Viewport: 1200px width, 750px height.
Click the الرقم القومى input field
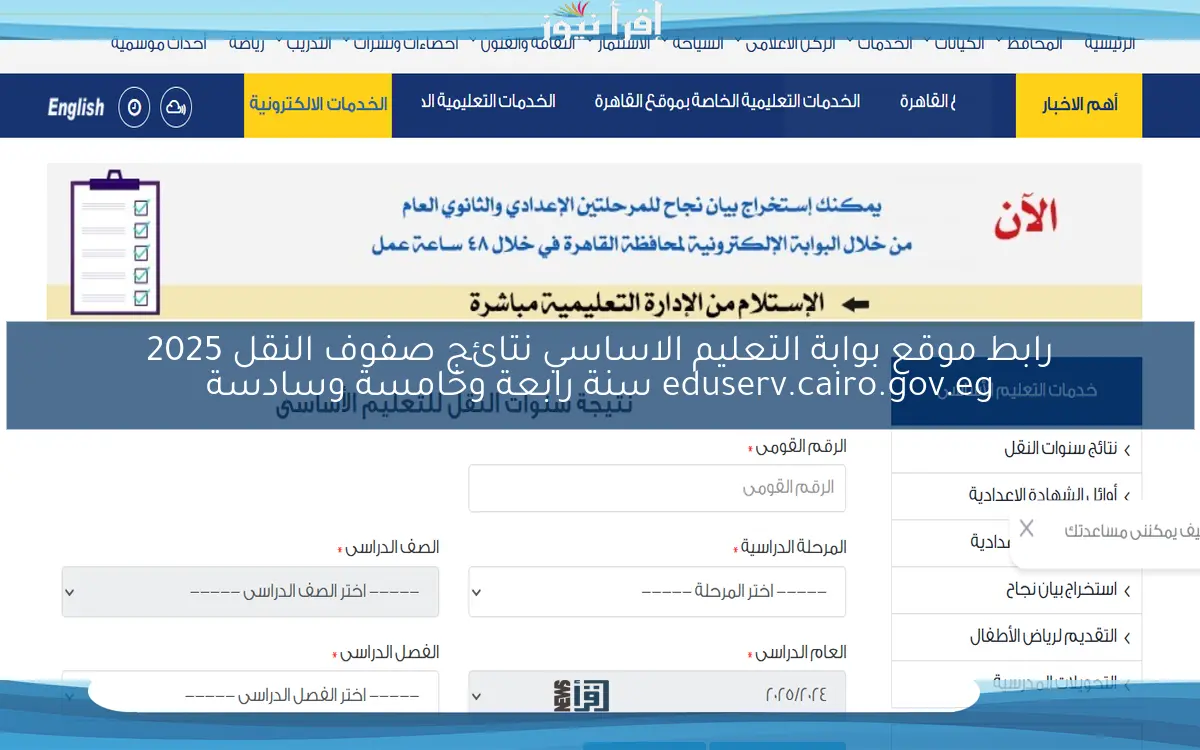click(657, 488)
